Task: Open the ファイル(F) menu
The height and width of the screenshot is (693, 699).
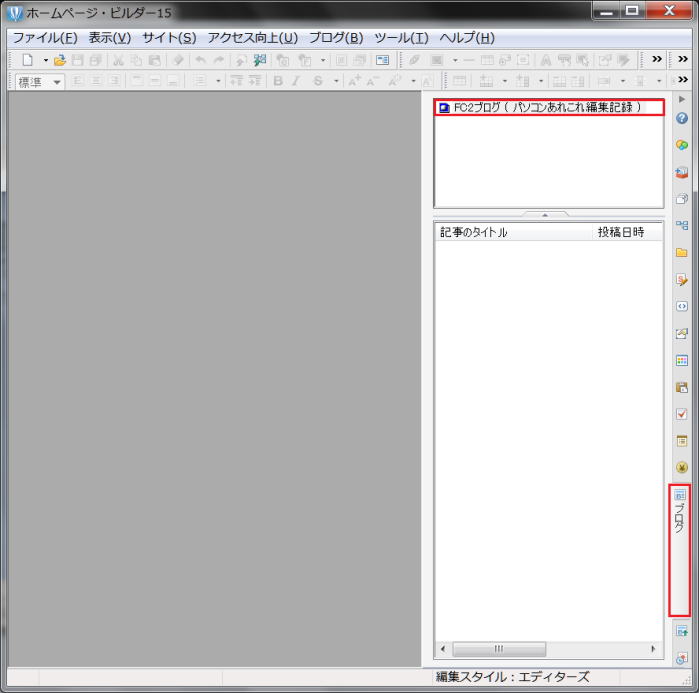Action: coord(45,38)
